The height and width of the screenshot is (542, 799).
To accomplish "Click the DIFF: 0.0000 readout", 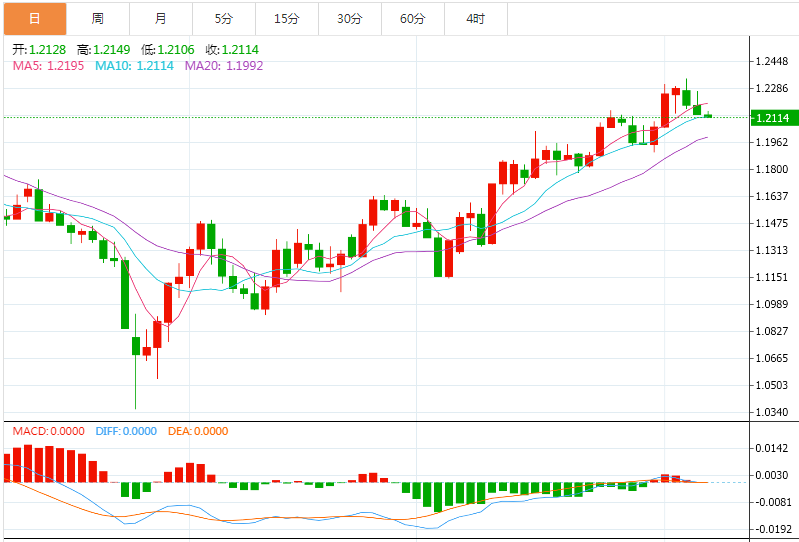I will coord(126,431).
